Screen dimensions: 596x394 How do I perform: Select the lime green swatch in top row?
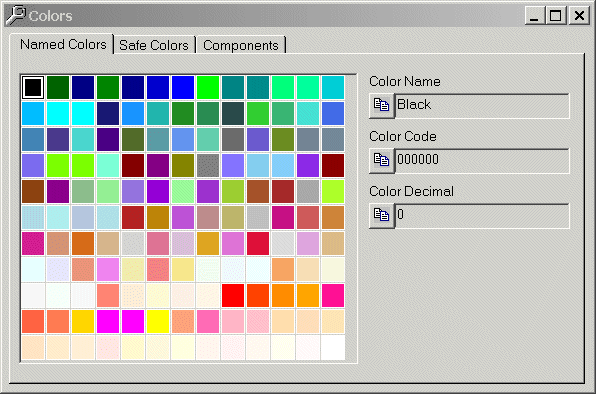tap(208, 87)
